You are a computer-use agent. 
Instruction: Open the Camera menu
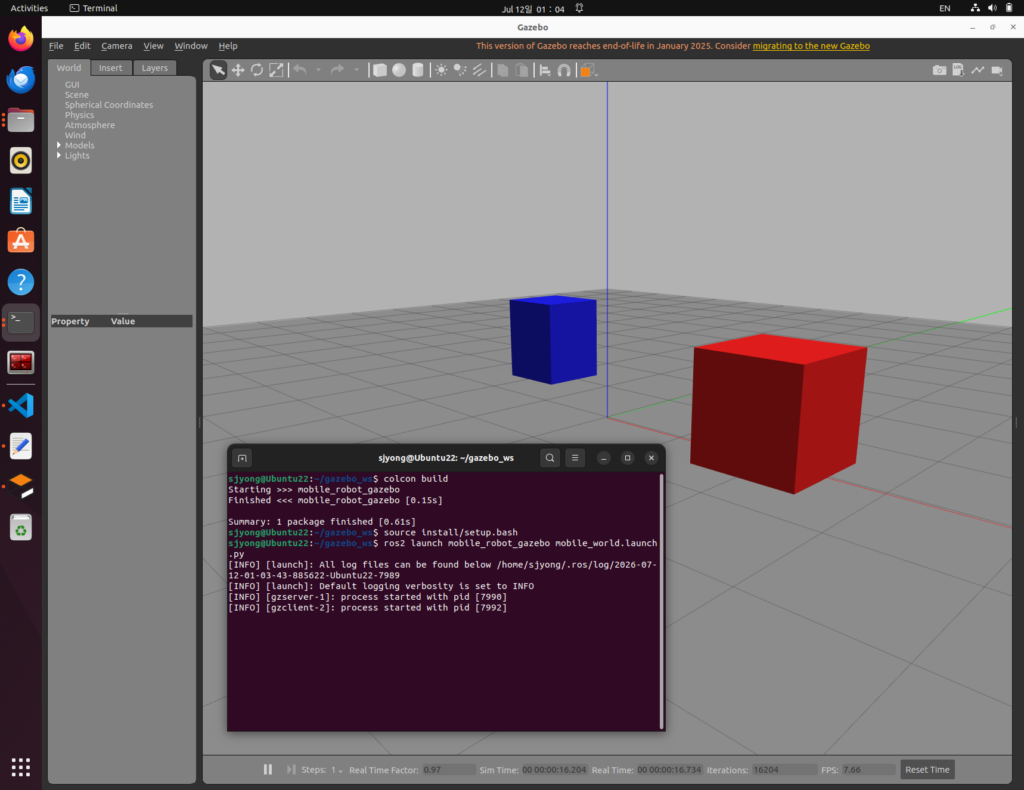point(116,46)
